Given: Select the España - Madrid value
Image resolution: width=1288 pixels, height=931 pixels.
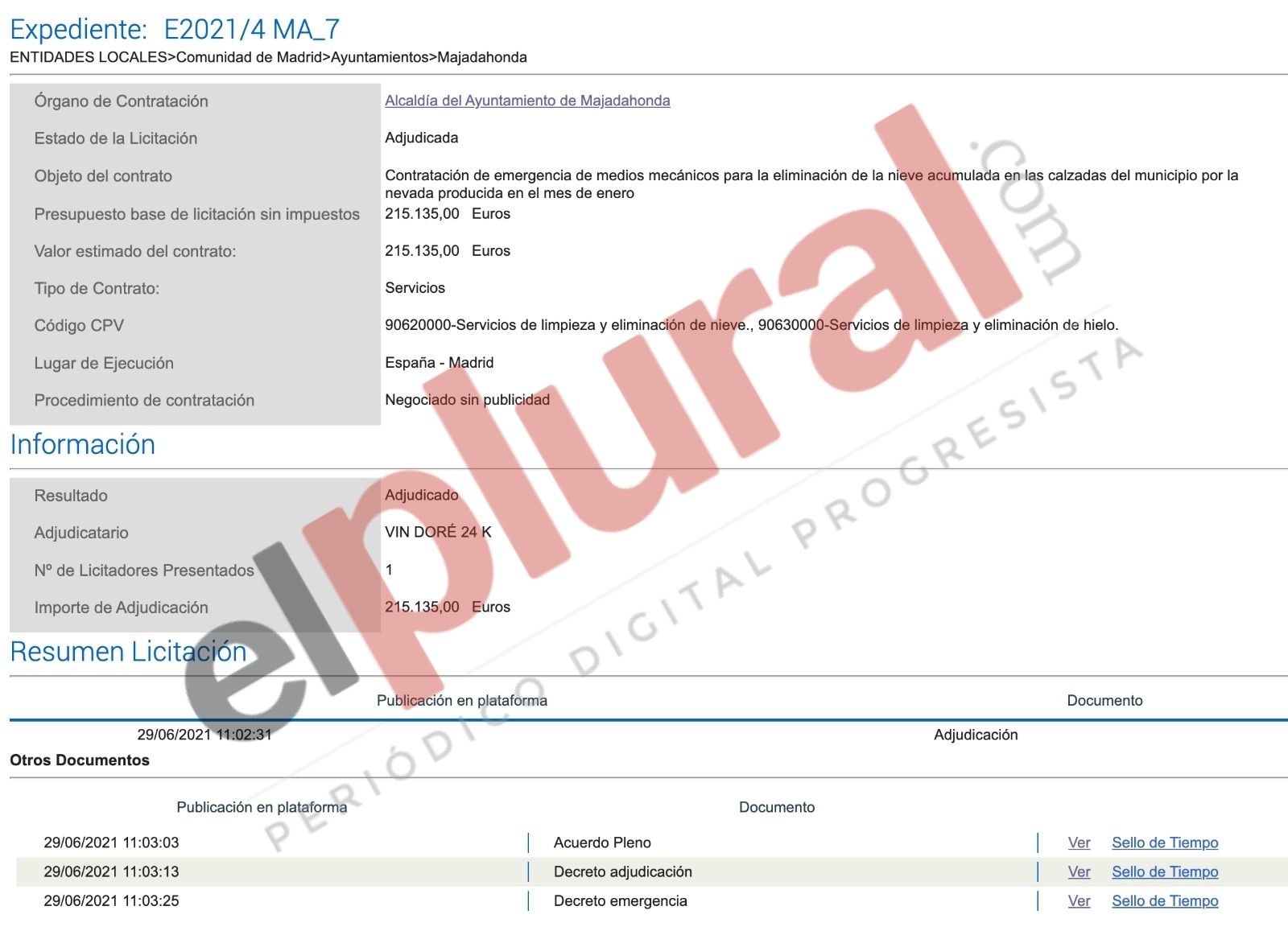Looking at the screenshot, I should click(x=439, y=362).
